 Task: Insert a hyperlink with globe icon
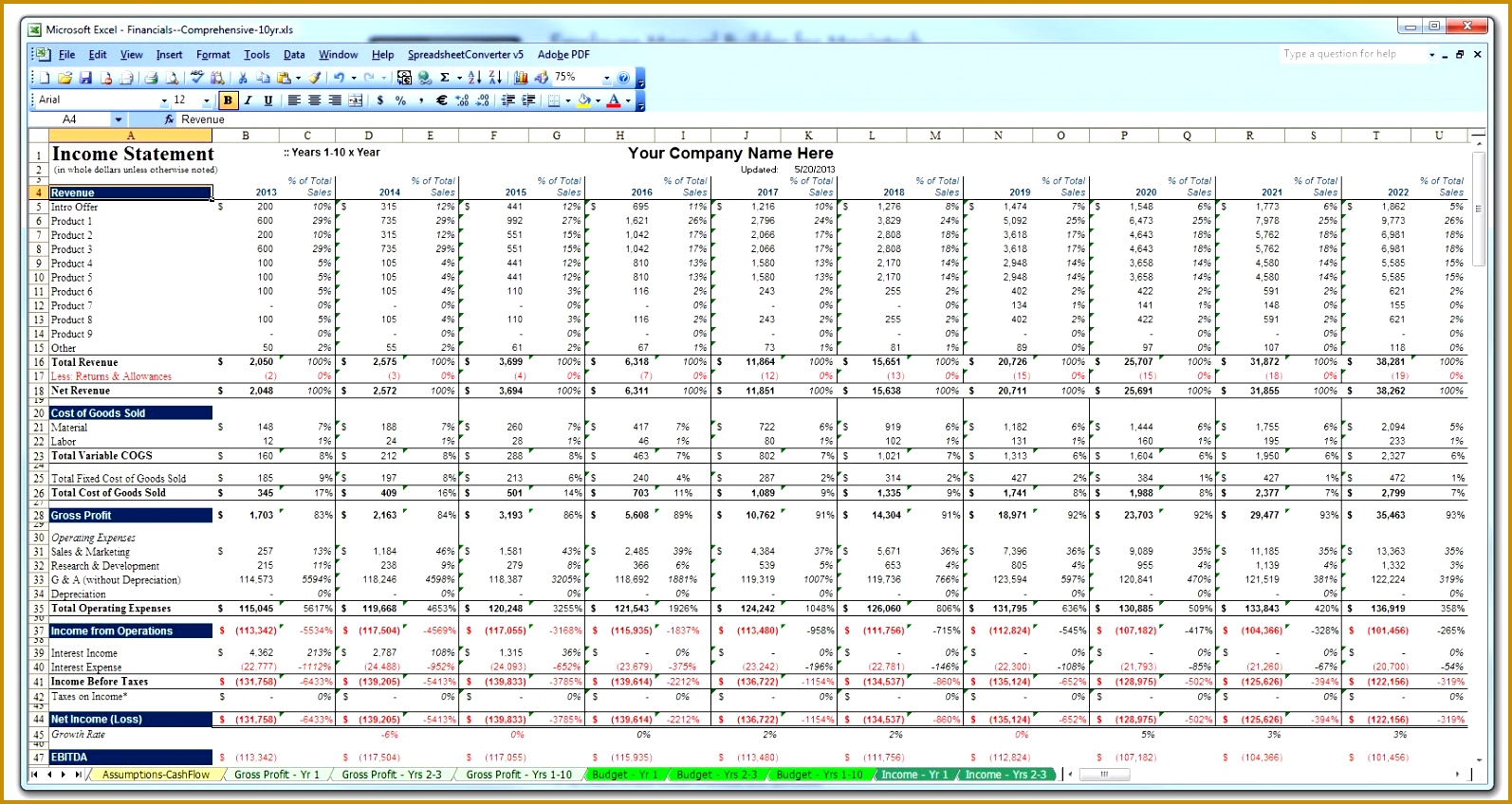[424, 78]
